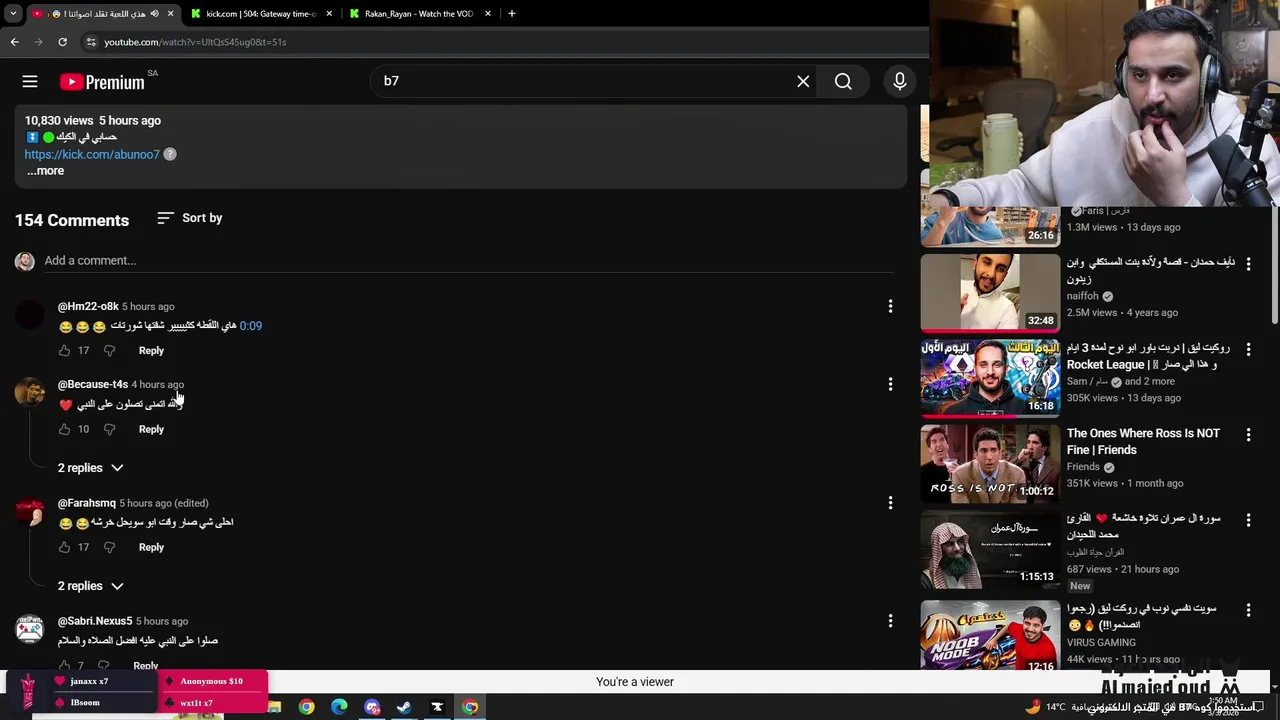
Task: Open the kick.com/abunoo7 link
Action: [x=92, y=154]
